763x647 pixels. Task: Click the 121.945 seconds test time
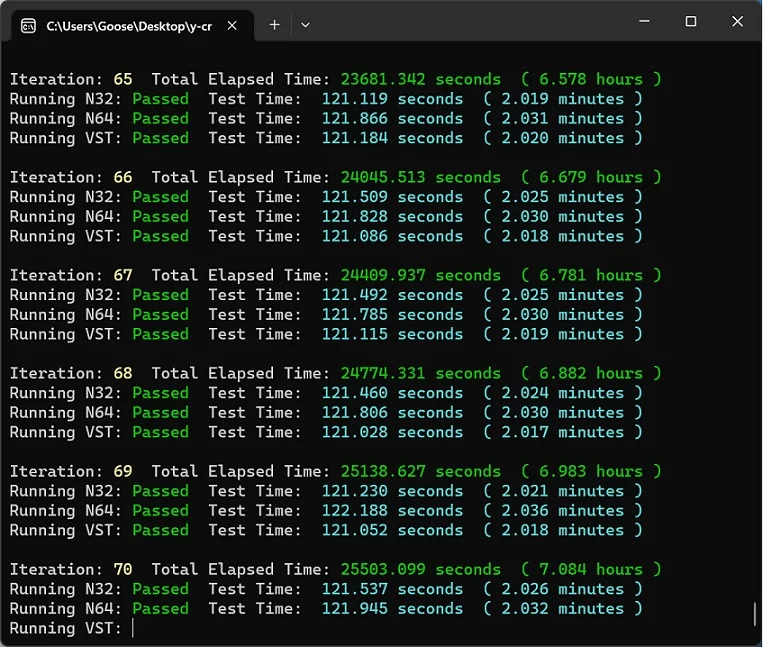(x=392, y=609)
